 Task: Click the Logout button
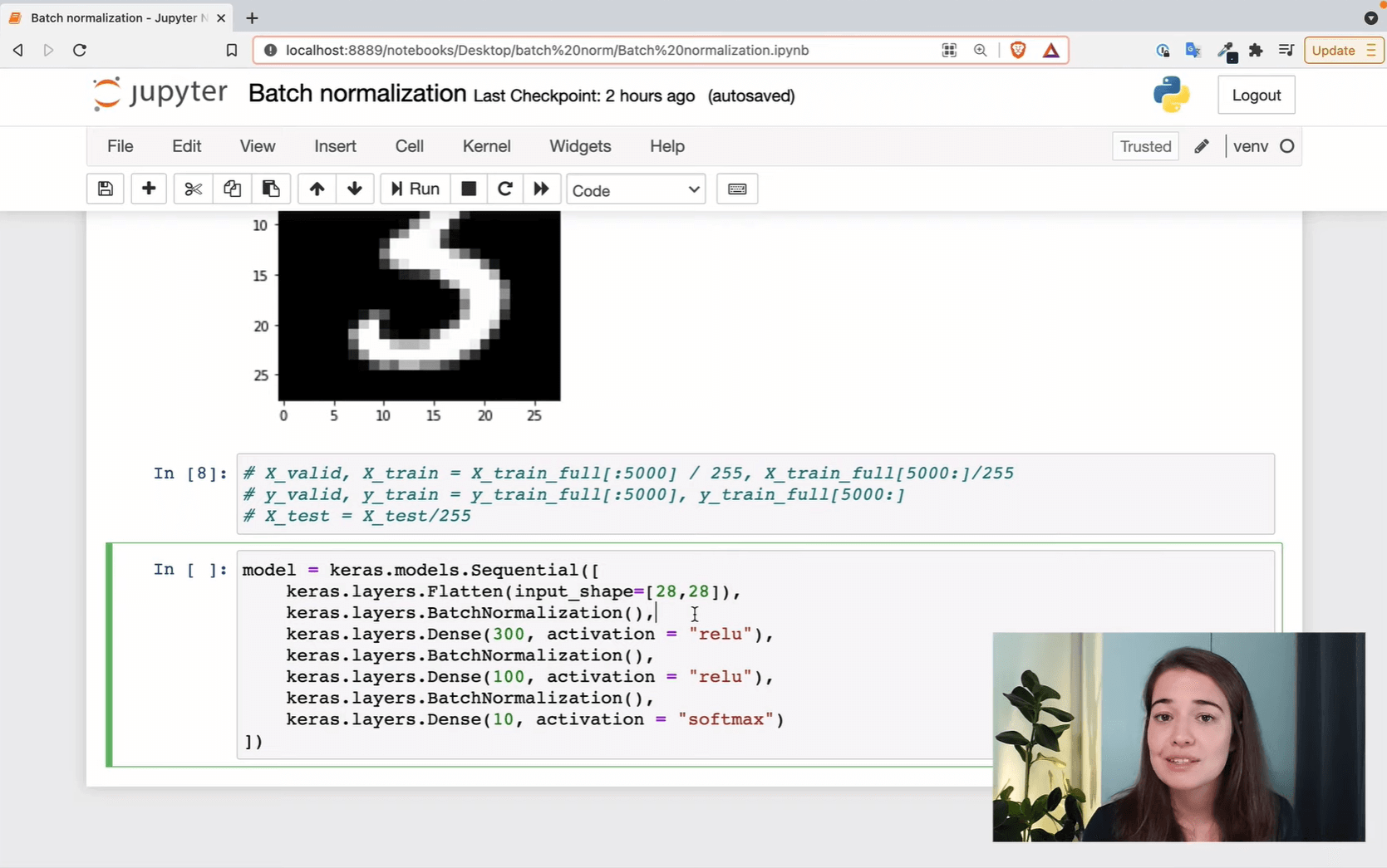click(x=1256, y=96)
